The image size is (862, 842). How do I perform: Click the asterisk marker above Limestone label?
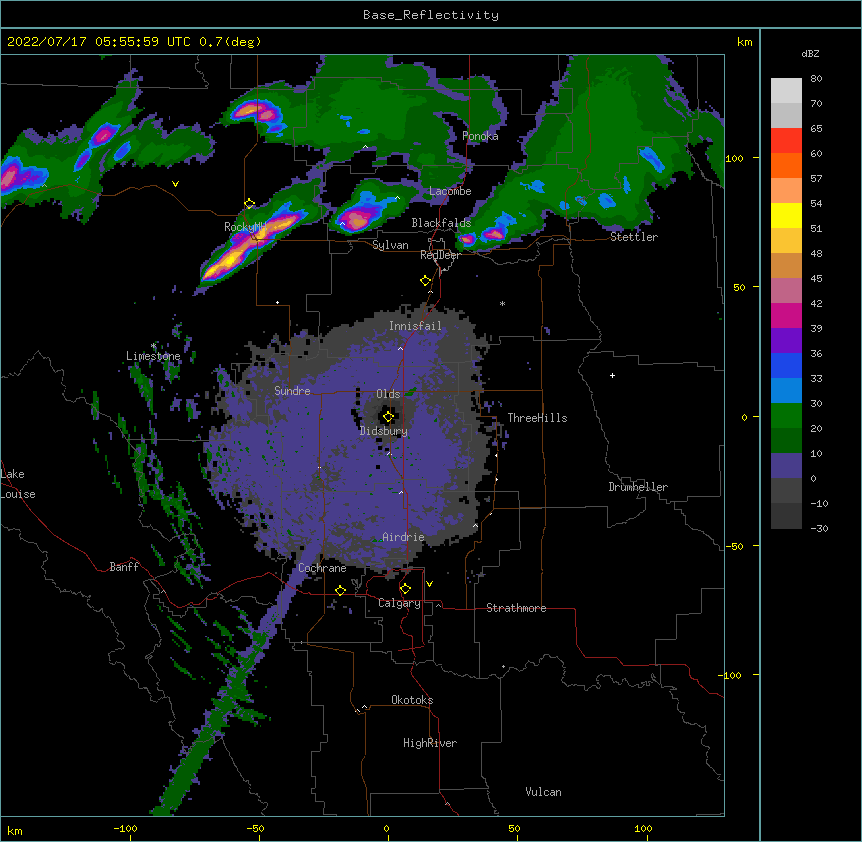(153, 346)
